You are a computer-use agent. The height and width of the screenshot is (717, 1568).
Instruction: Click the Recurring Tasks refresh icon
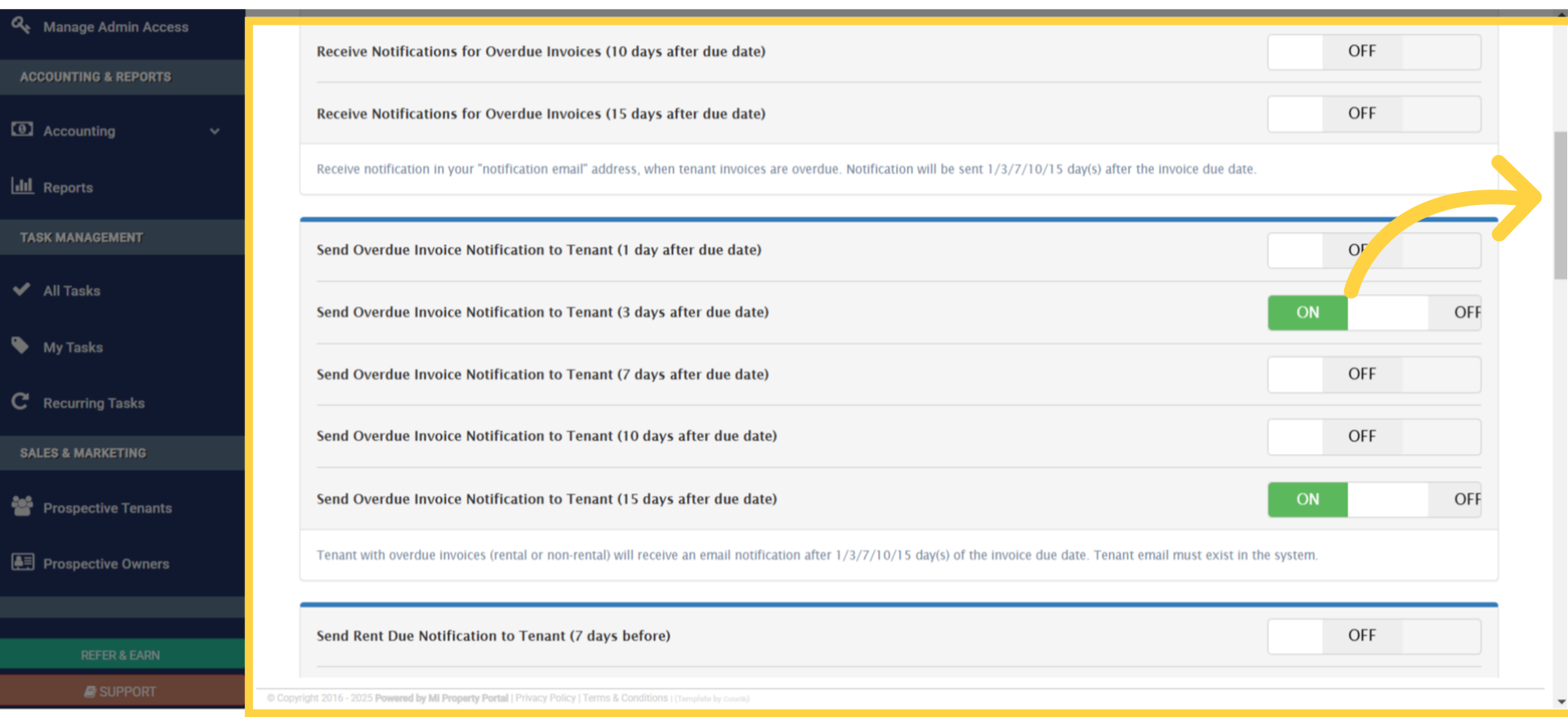21,402
